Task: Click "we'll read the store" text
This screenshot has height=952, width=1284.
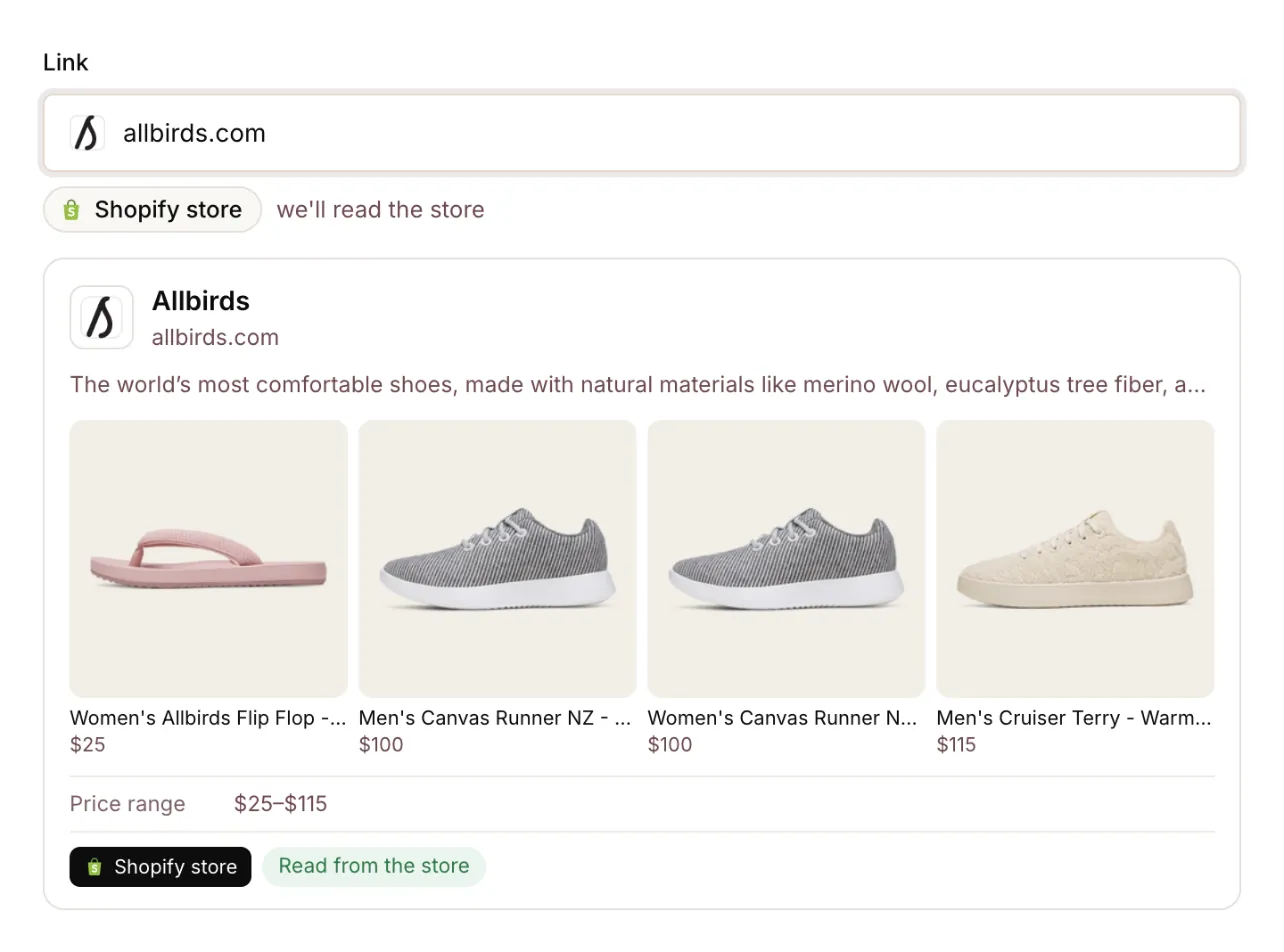Action: [380, 210]
